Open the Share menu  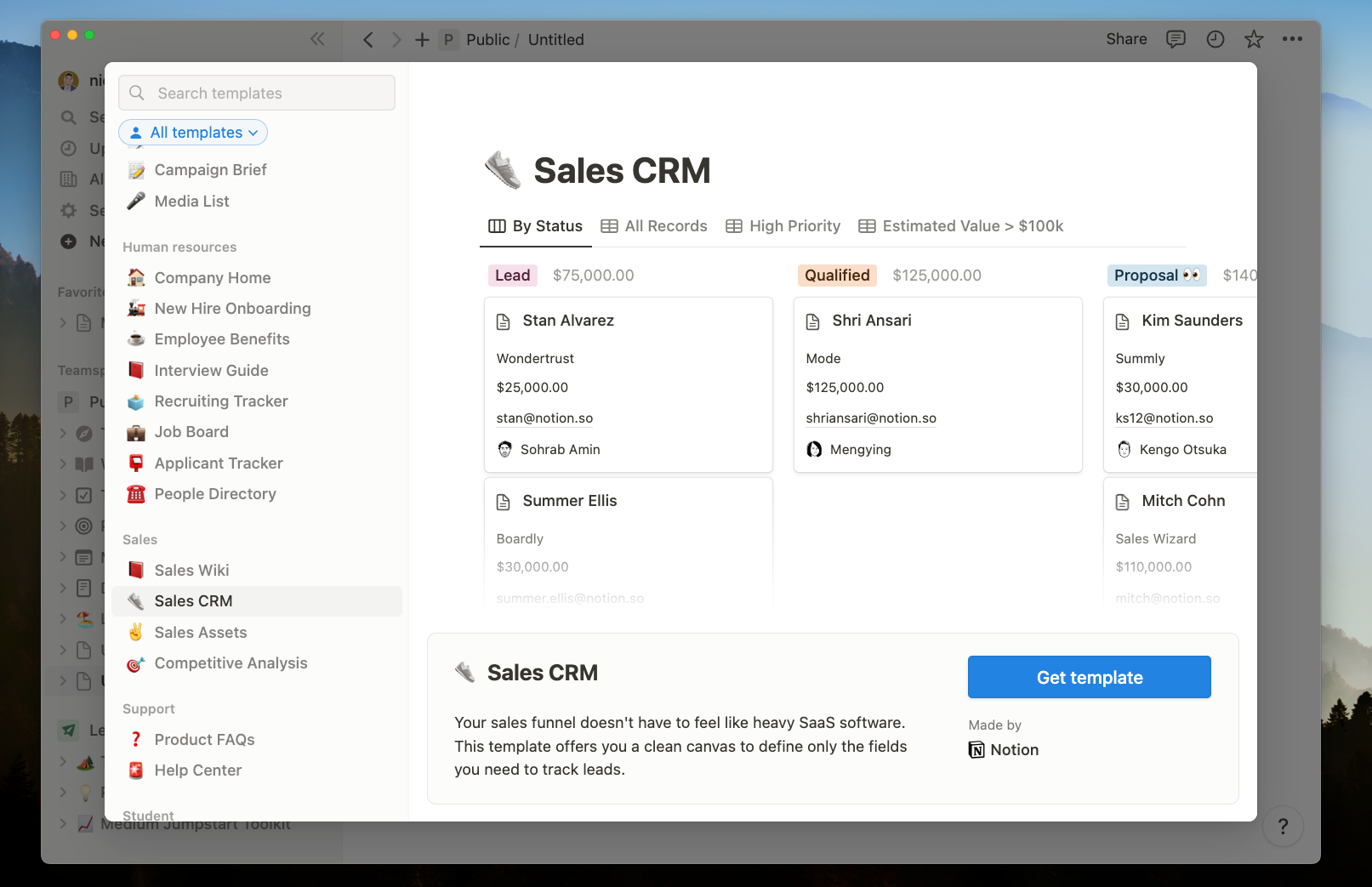[x=1126, y=39]
